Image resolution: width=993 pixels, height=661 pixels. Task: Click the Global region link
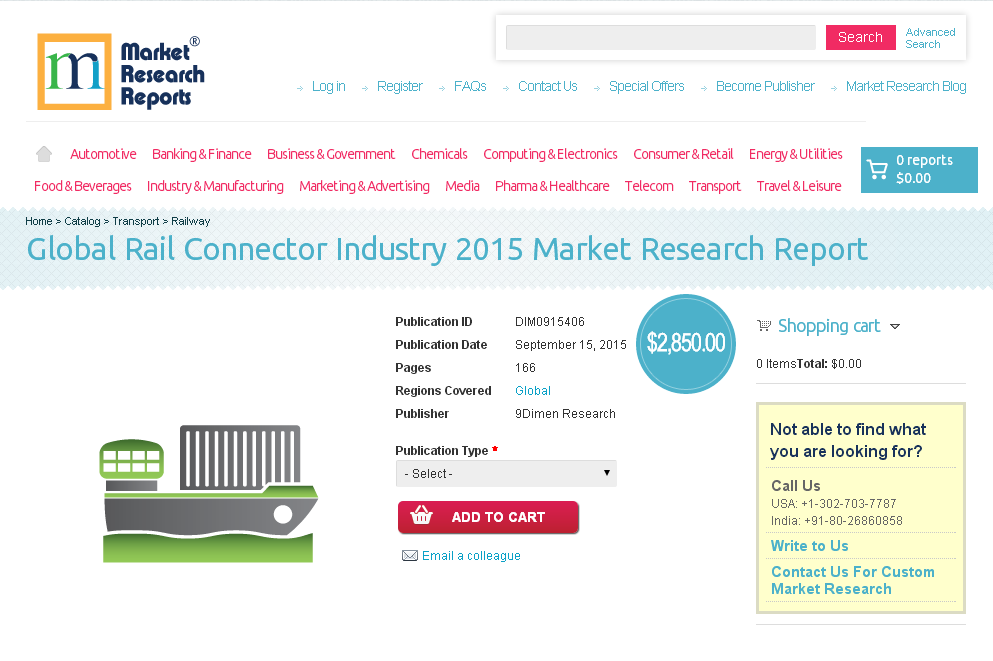pyautogui.click(x=533, y=391)
